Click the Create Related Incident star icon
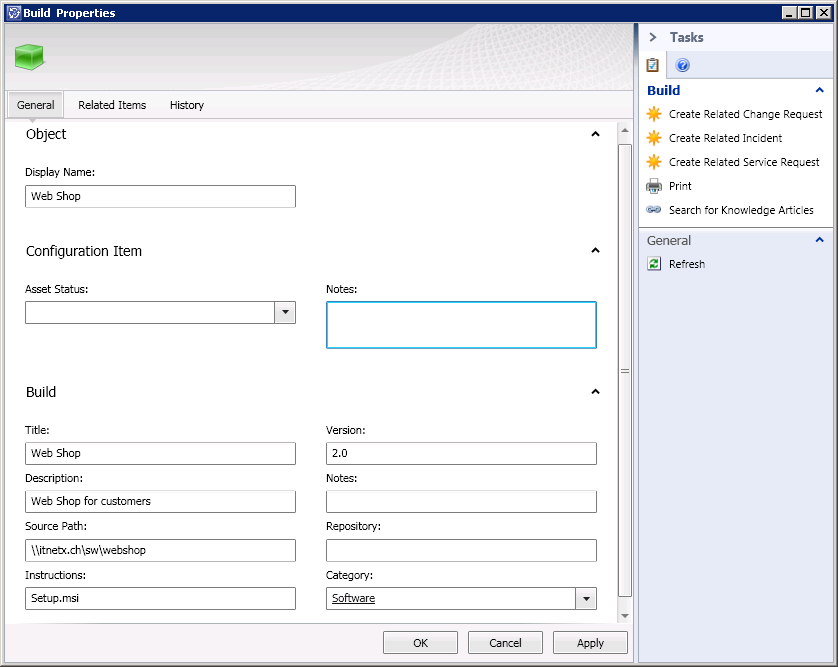Viewport: 838px width, 667px height. (x=654, y=138)
